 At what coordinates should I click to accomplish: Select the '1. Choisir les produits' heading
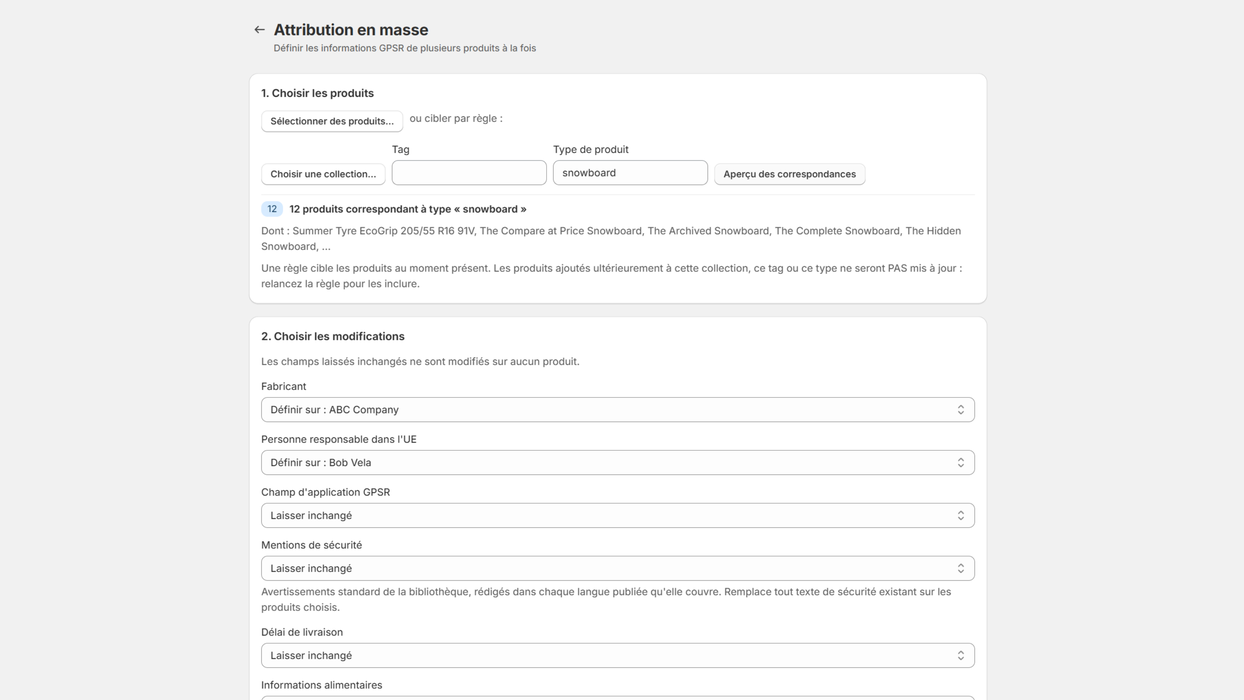tap(317, 93)
